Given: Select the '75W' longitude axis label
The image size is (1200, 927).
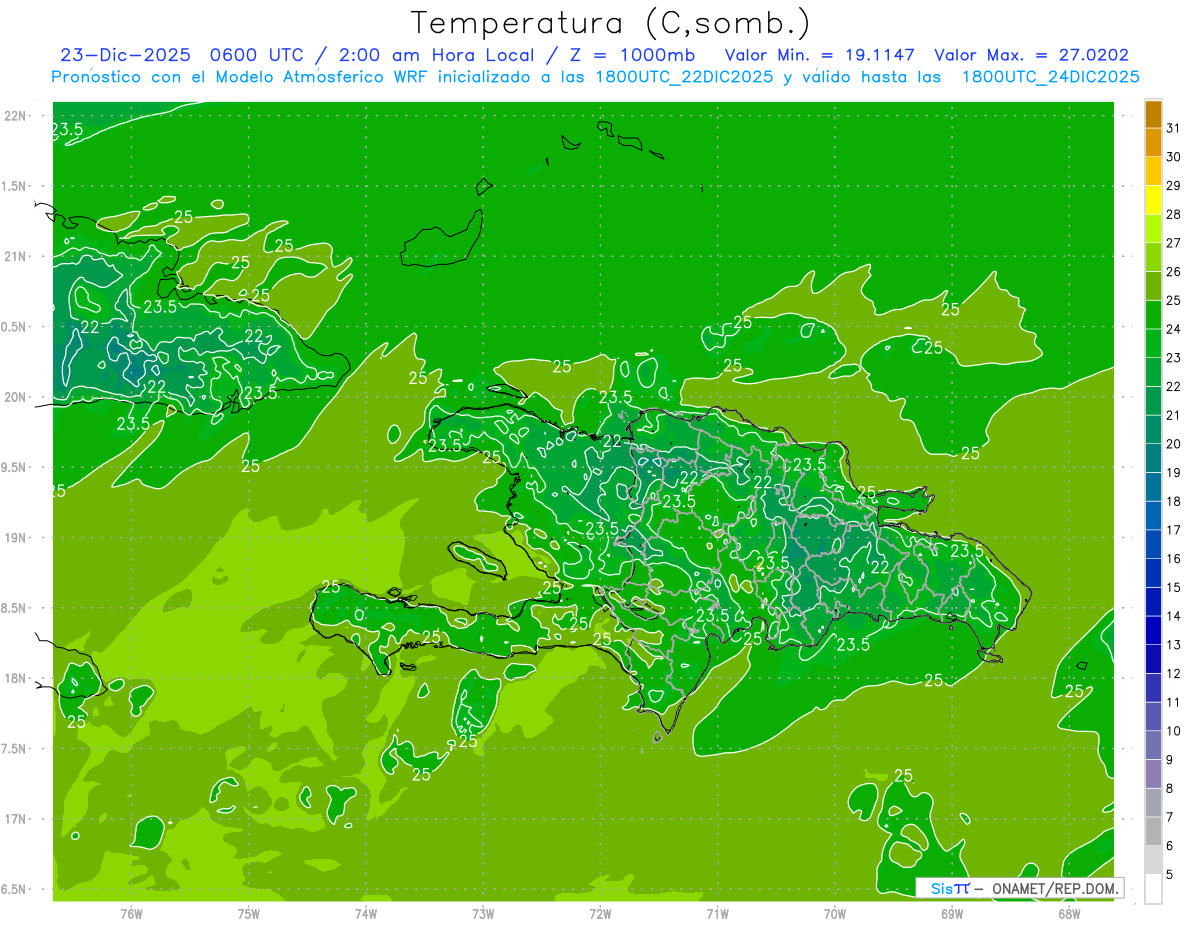Looking at the screenshot, I should coord(249,912).
